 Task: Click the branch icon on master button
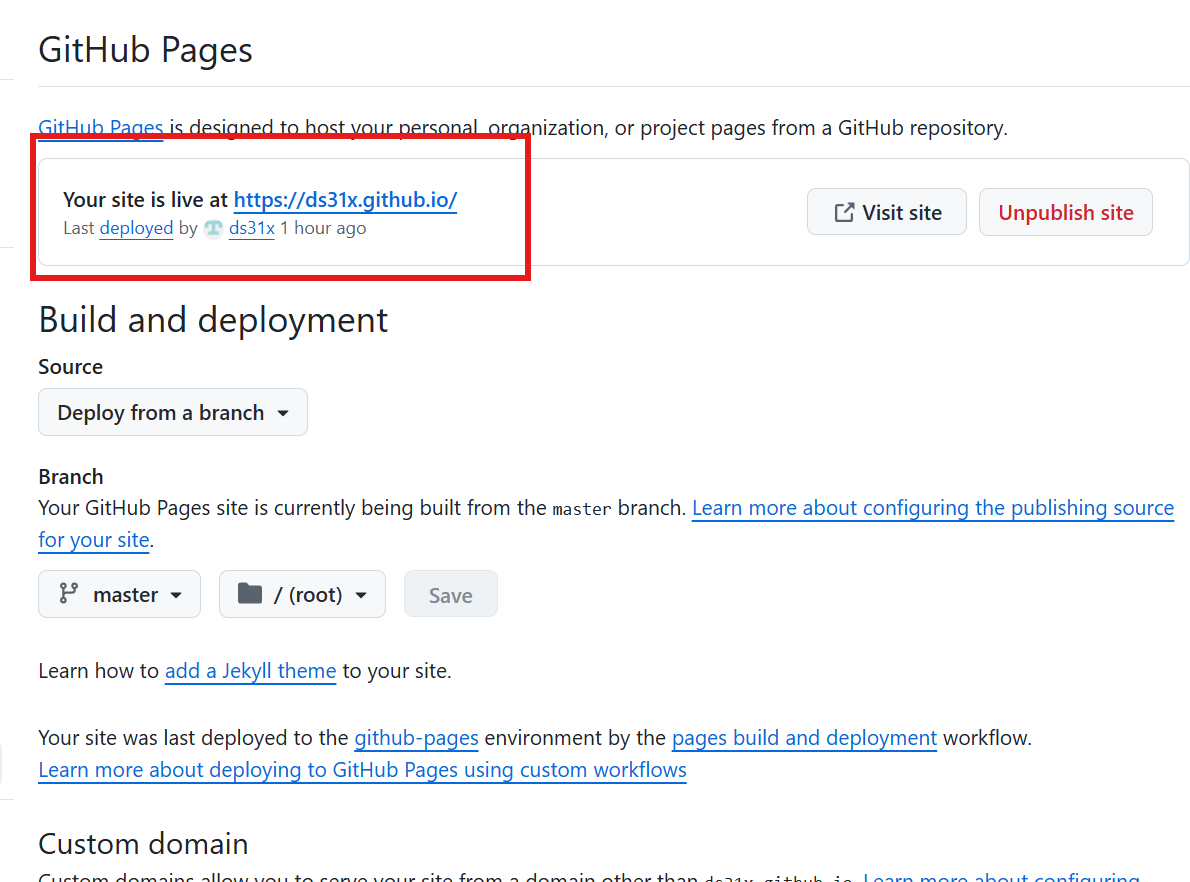coord(68,594)
